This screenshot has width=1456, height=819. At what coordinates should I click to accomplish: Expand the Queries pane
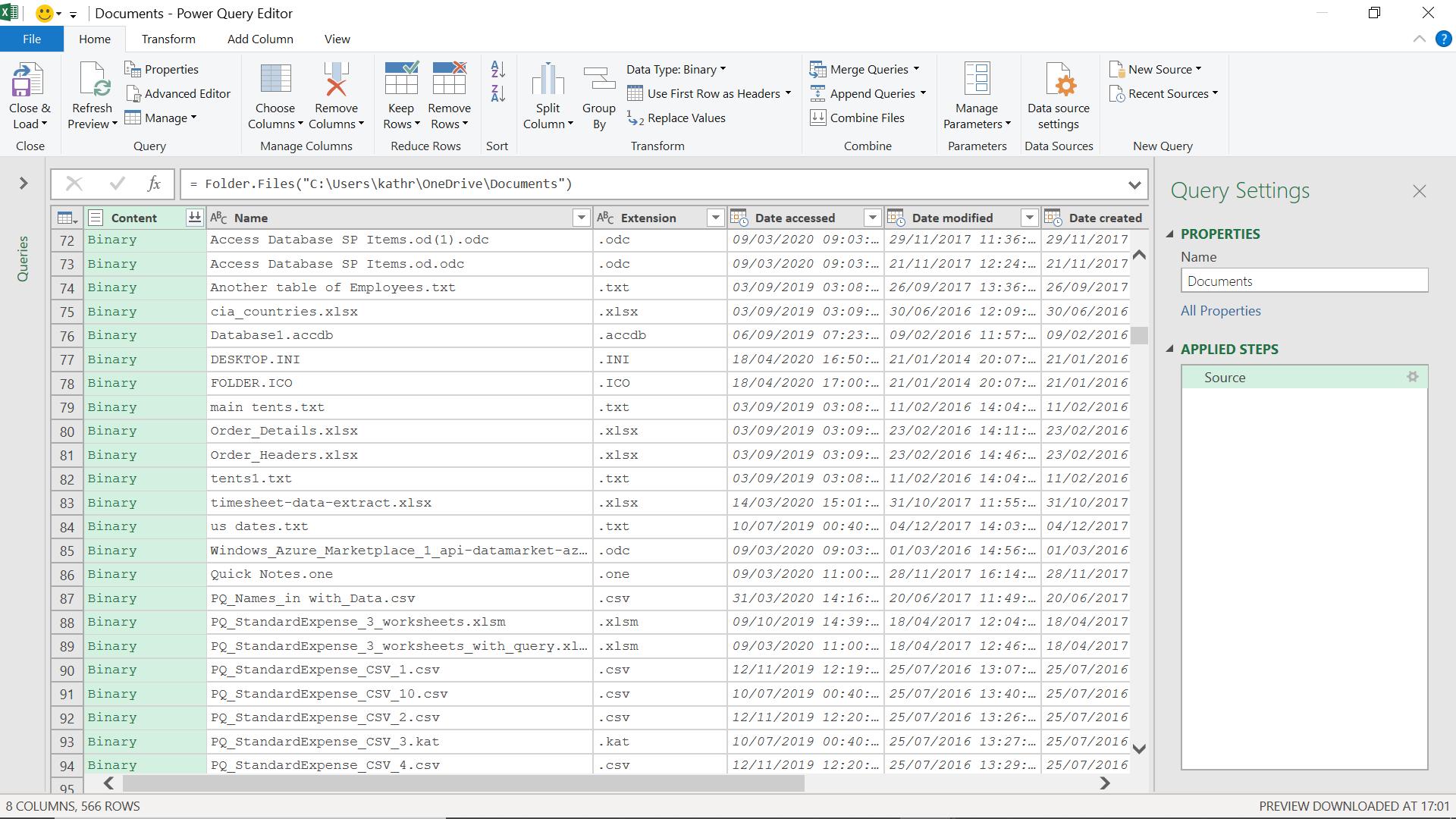click(x=24, y=184)
